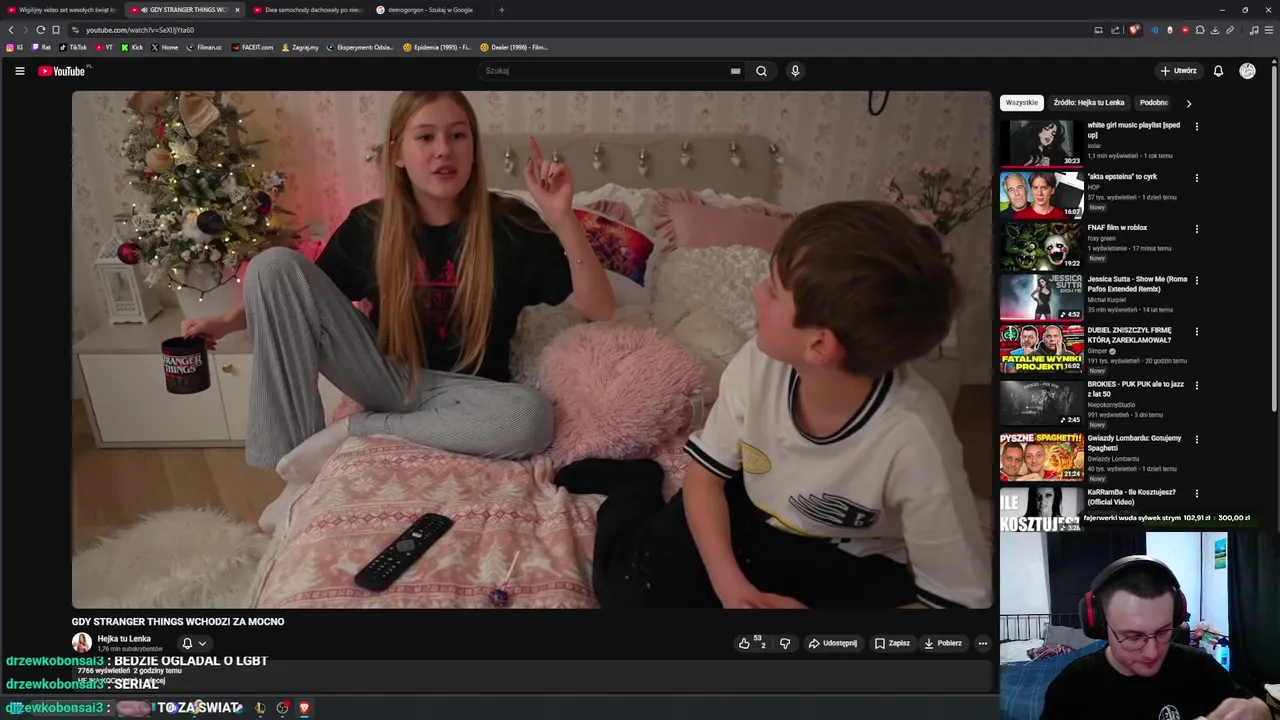Screen dimensions: 1280x720
Task: Close the GDY STRANGER THINGS tab
Action: pyautogui.click(x=237, y=10)
